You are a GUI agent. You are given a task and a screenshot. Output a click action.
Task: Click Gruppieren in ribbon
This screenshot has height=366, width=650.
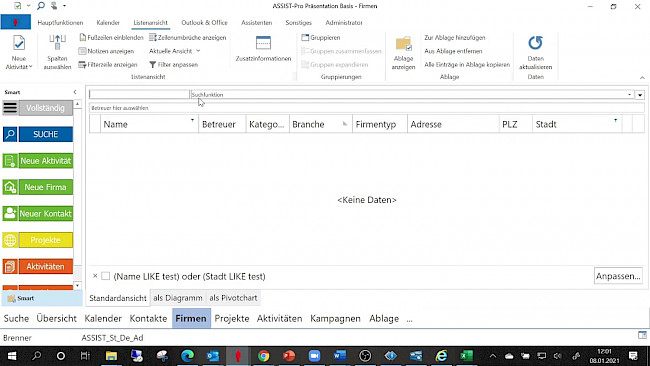click(x=321, y=37)
